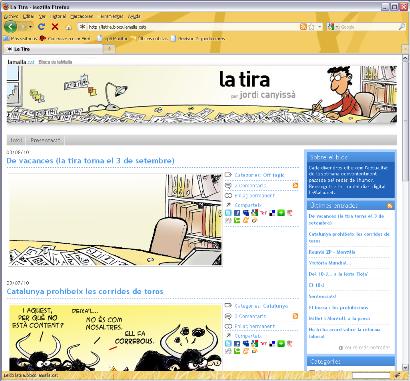Click the vacation cartoon image of empty desk

point(115,220)
